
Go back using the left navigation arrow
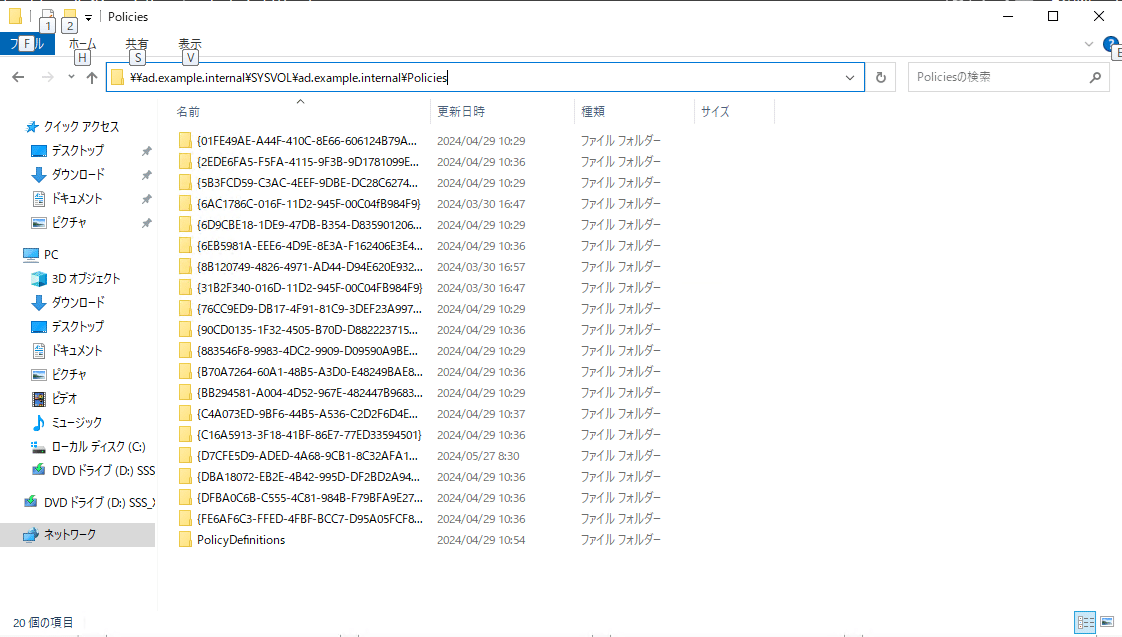point(17,77)
